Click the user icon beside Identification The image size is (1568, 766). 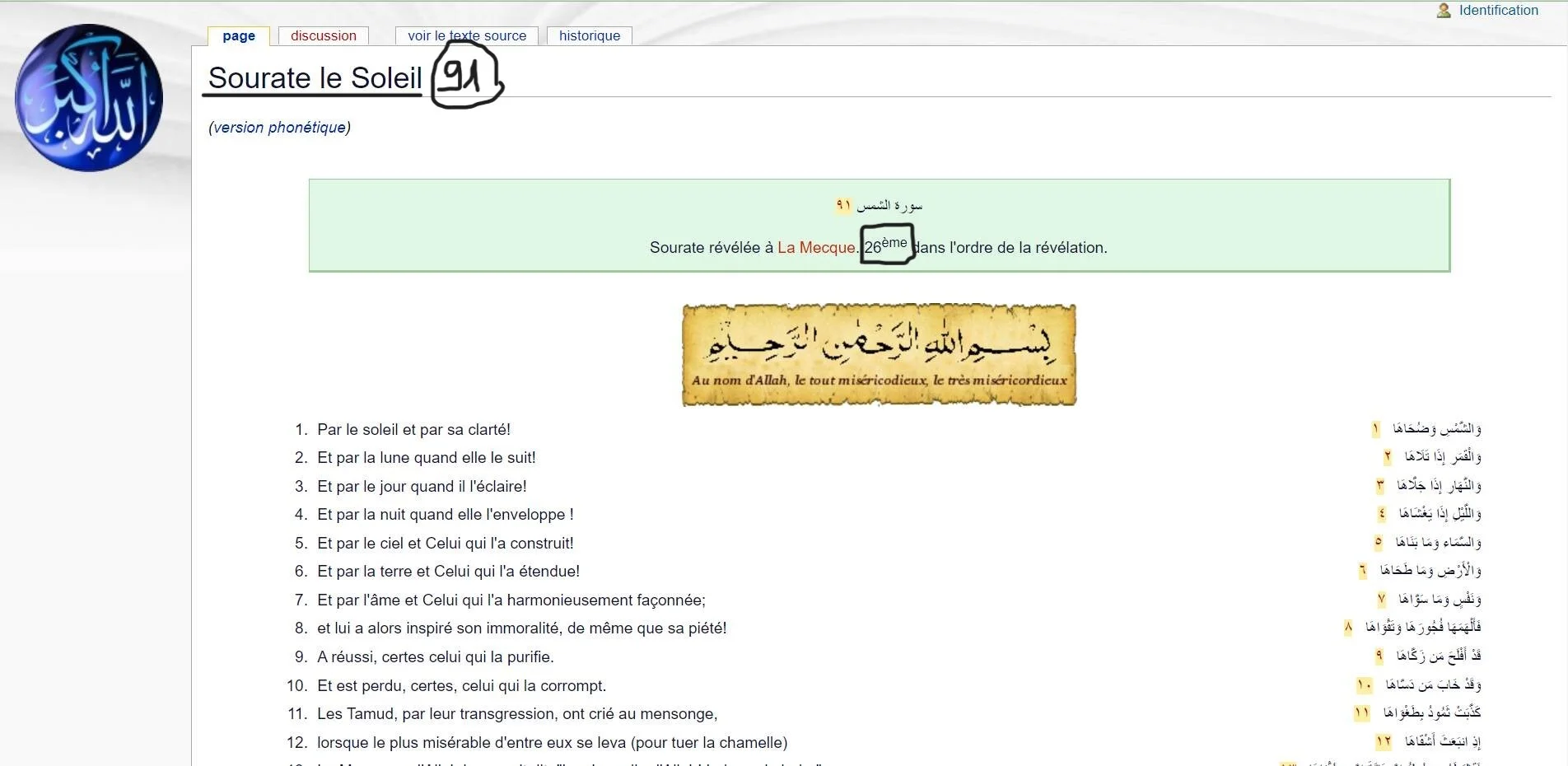coord(1444,11)
